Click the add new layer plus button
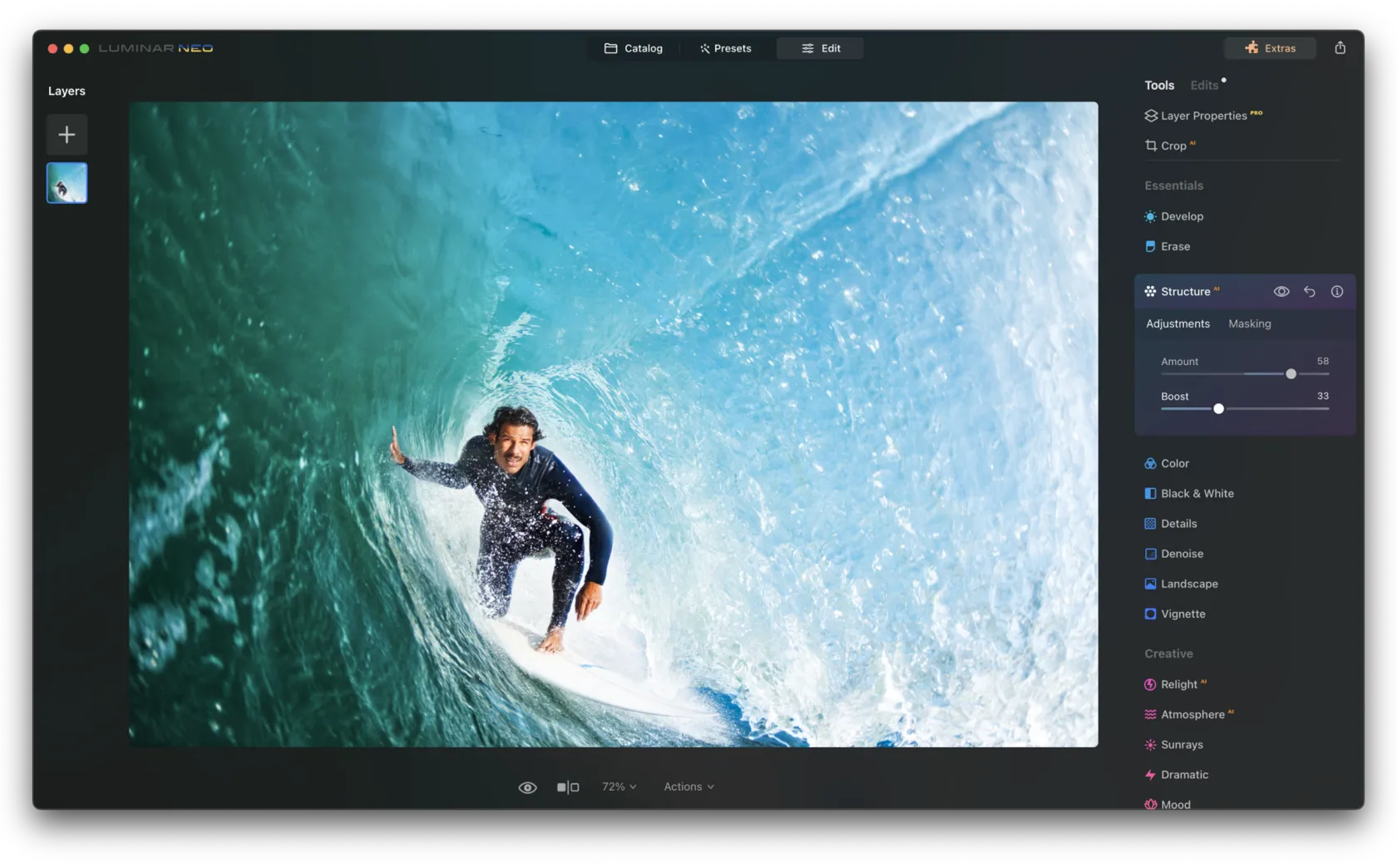This screenshot has width=1397, height=868. 67,135
